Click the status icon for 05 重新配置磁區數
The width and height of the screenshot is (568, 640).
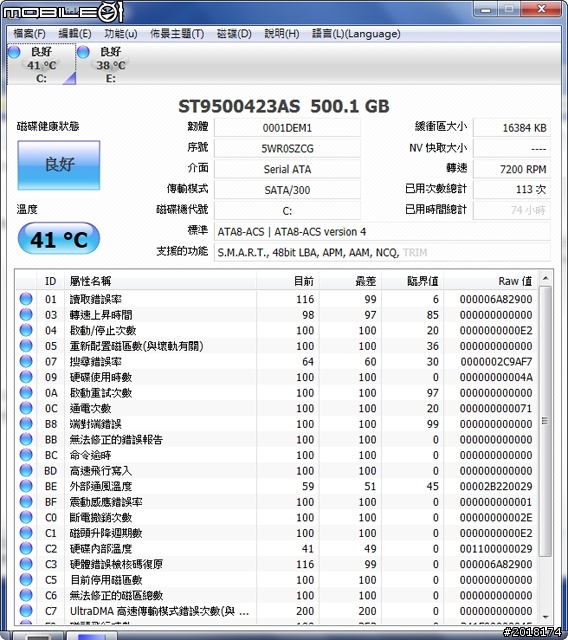26,346
